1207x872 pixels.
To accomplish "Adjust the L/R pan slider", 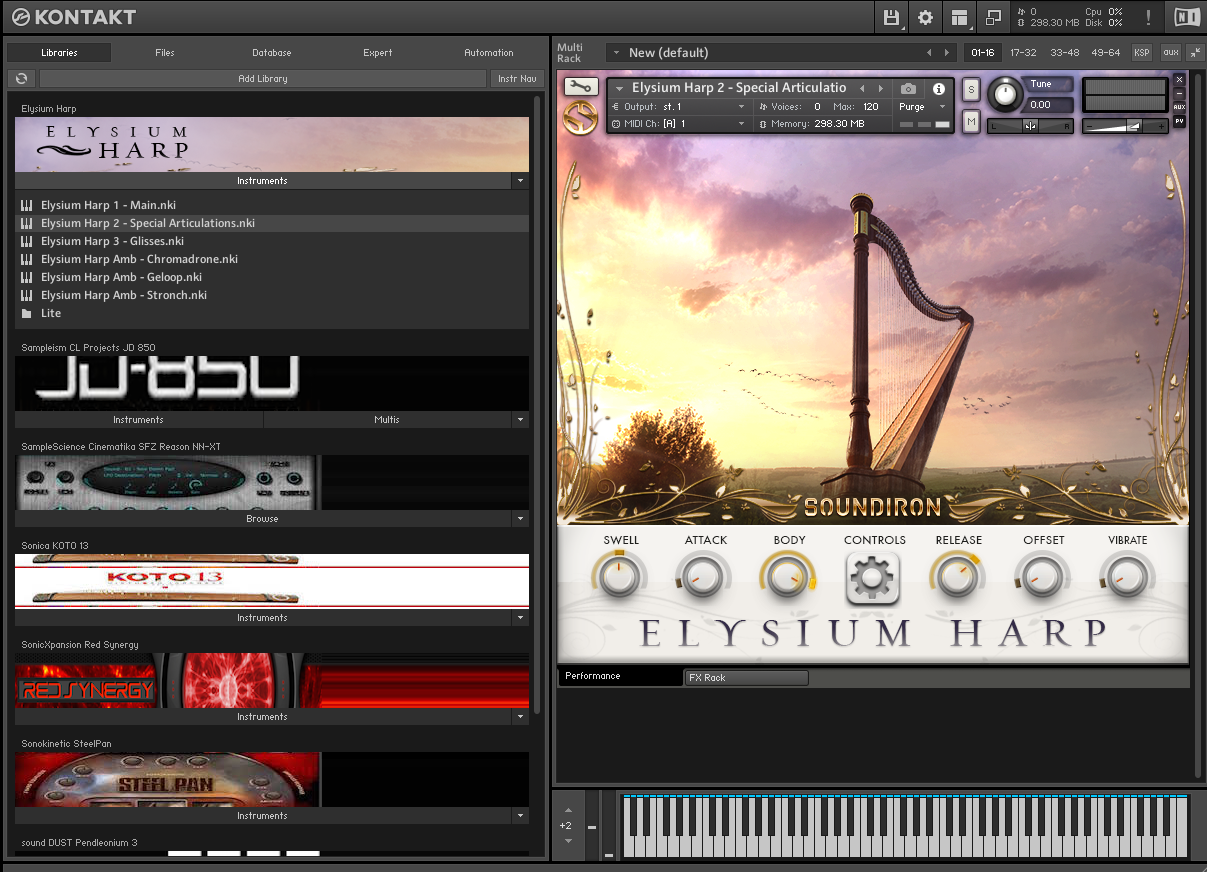I will [x=1030, y=126].
